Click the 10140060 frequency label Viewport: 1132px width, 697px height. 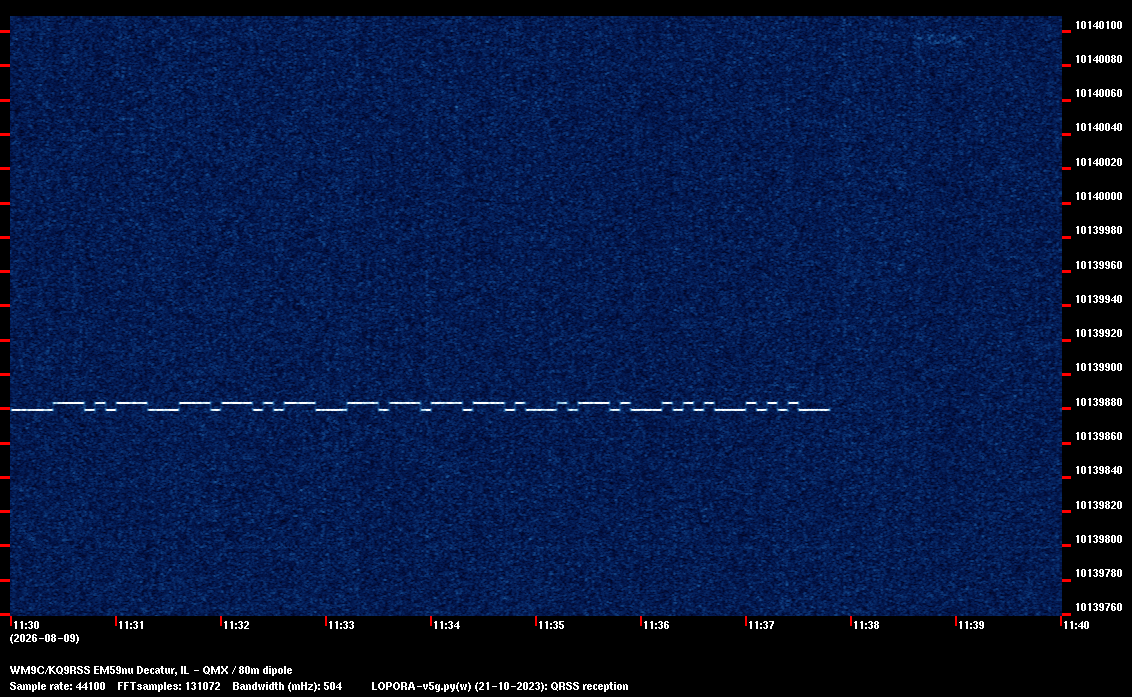[x=1098, y=93]
